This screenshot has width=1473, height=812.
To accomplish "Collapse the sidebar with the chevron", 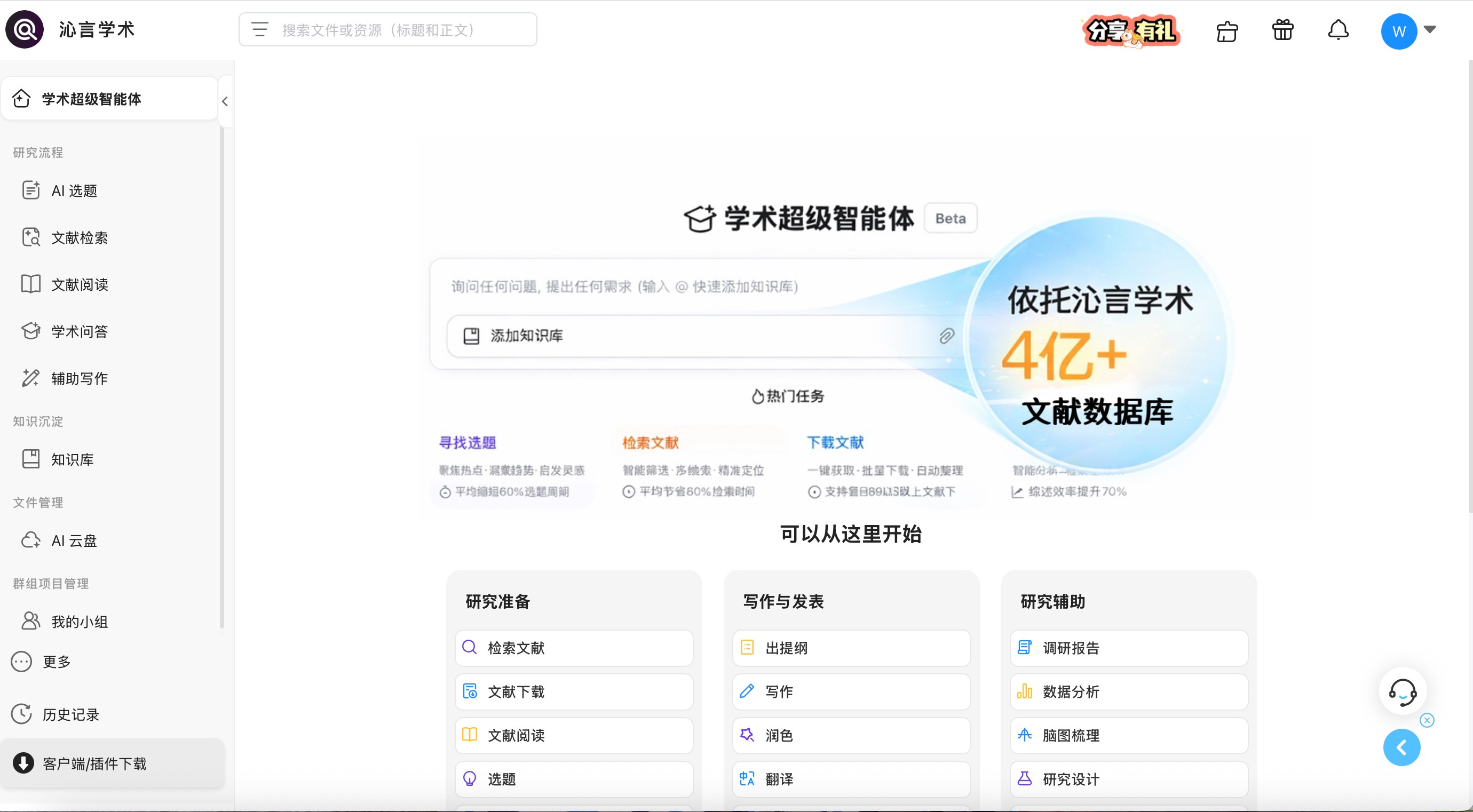I will pyautogui.click(x=224, y=101).
